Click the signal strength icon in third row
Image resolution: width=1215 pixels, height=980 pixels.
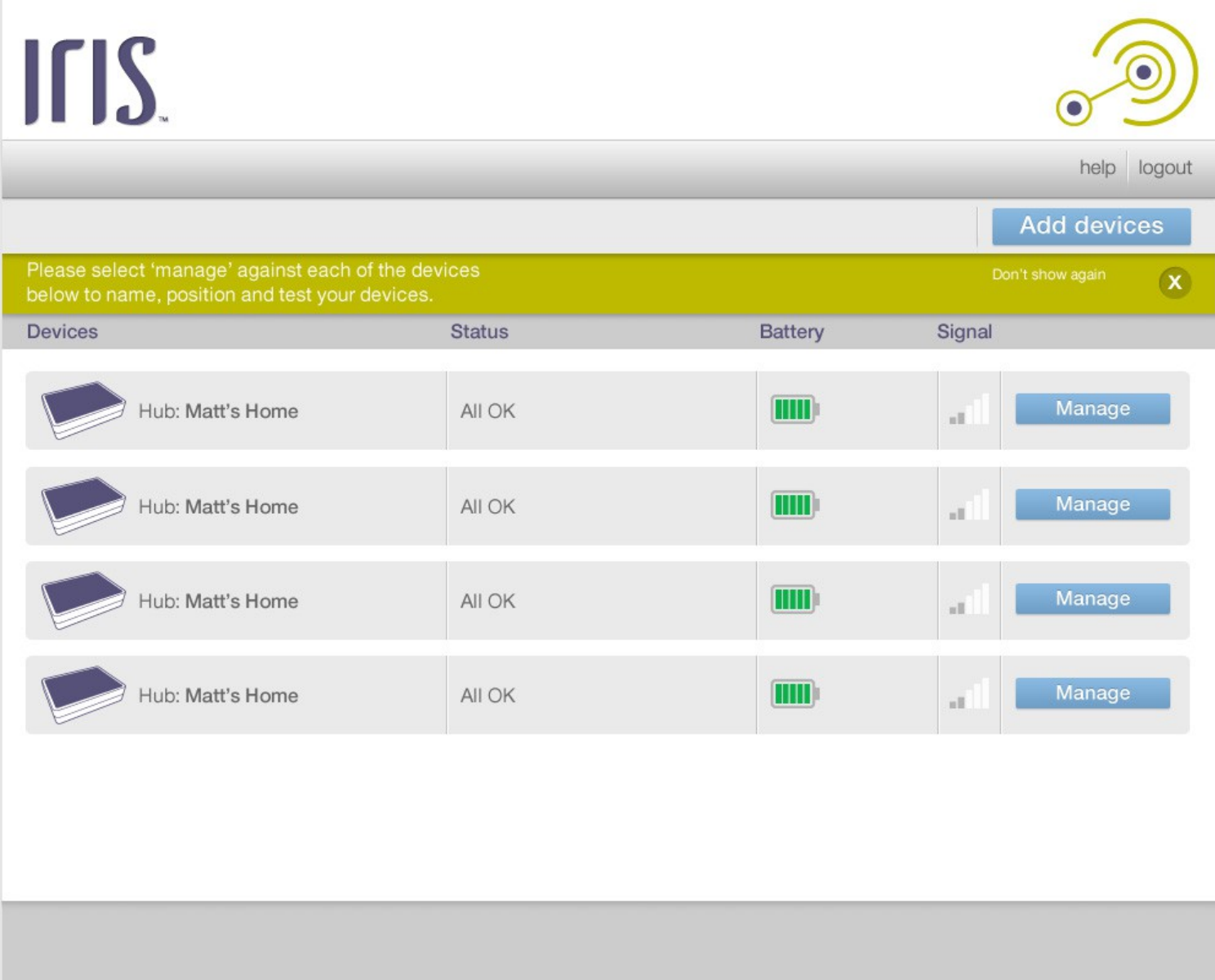(x=969, y=599)
